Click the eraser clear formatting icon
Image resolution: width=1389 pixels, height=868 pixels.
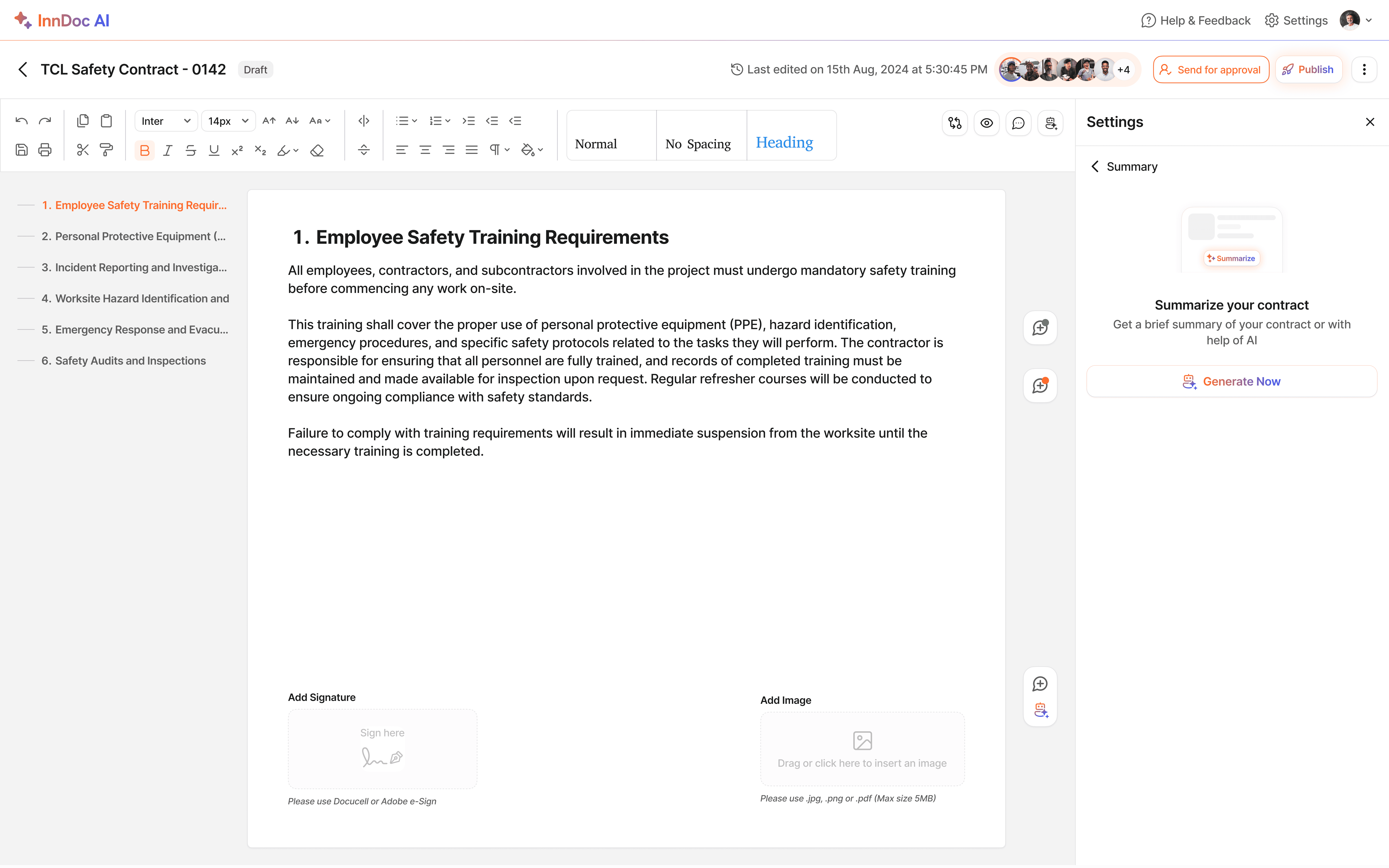pos(317,150)
